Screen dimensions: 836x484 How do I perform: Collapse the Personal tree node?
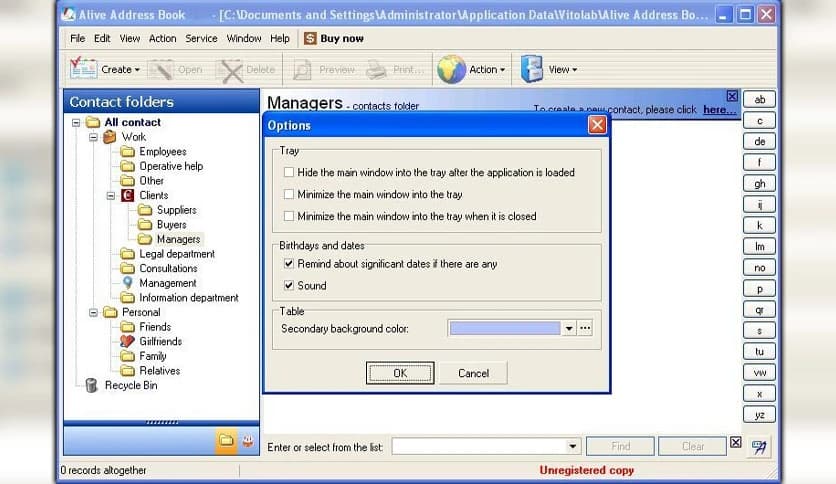[93, 312]
